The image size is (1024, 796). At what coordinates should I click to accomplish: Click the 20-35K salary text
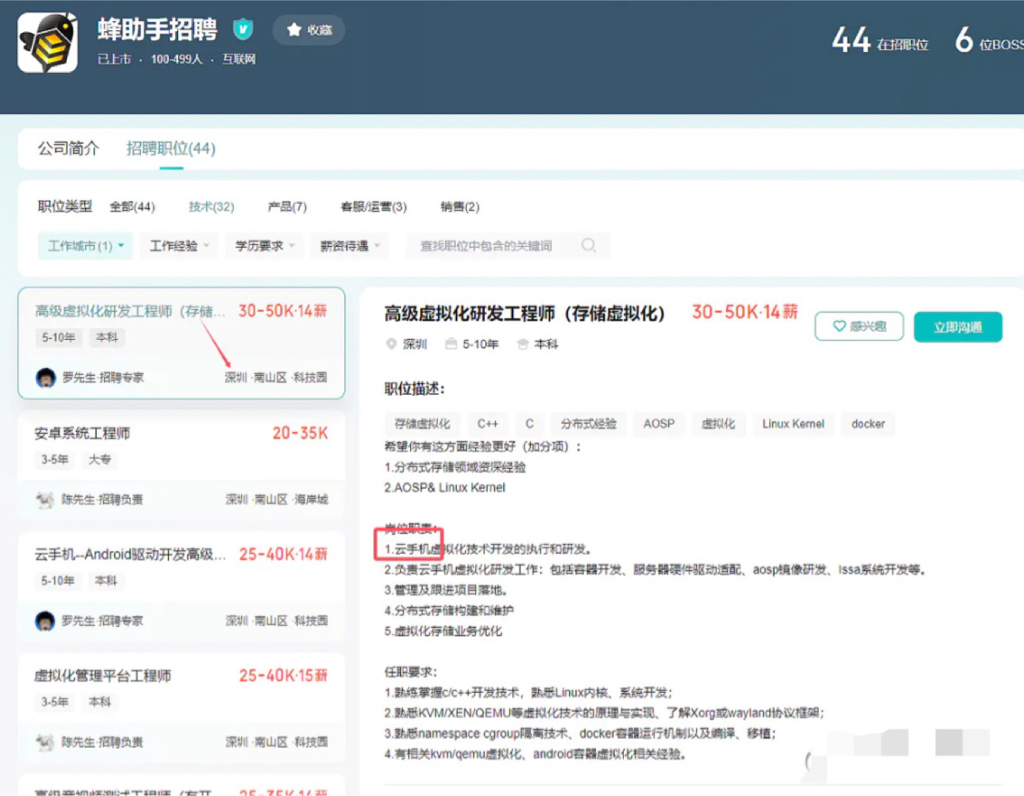pyautogui.click(x=300, y=434)
